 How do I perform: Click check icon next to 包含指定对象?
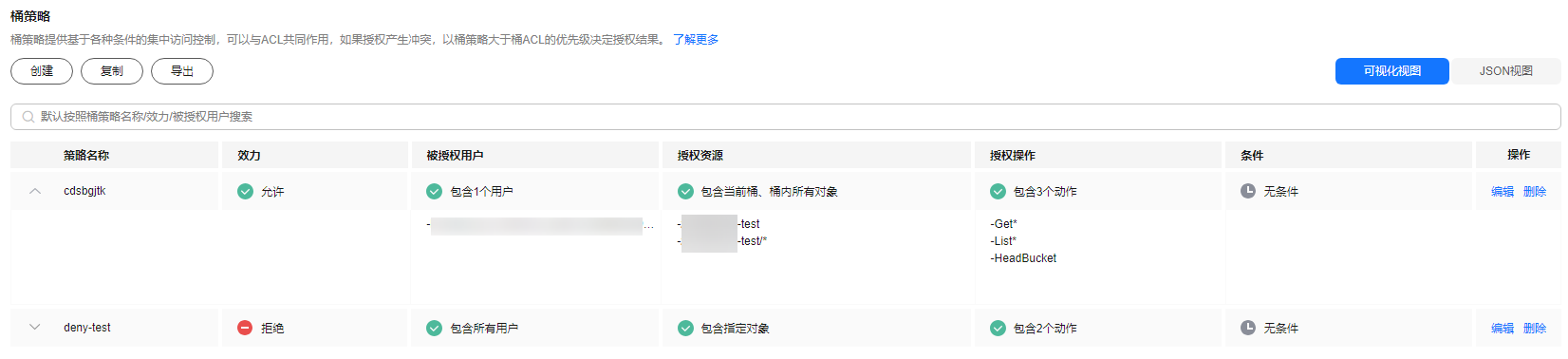[685, 328]
